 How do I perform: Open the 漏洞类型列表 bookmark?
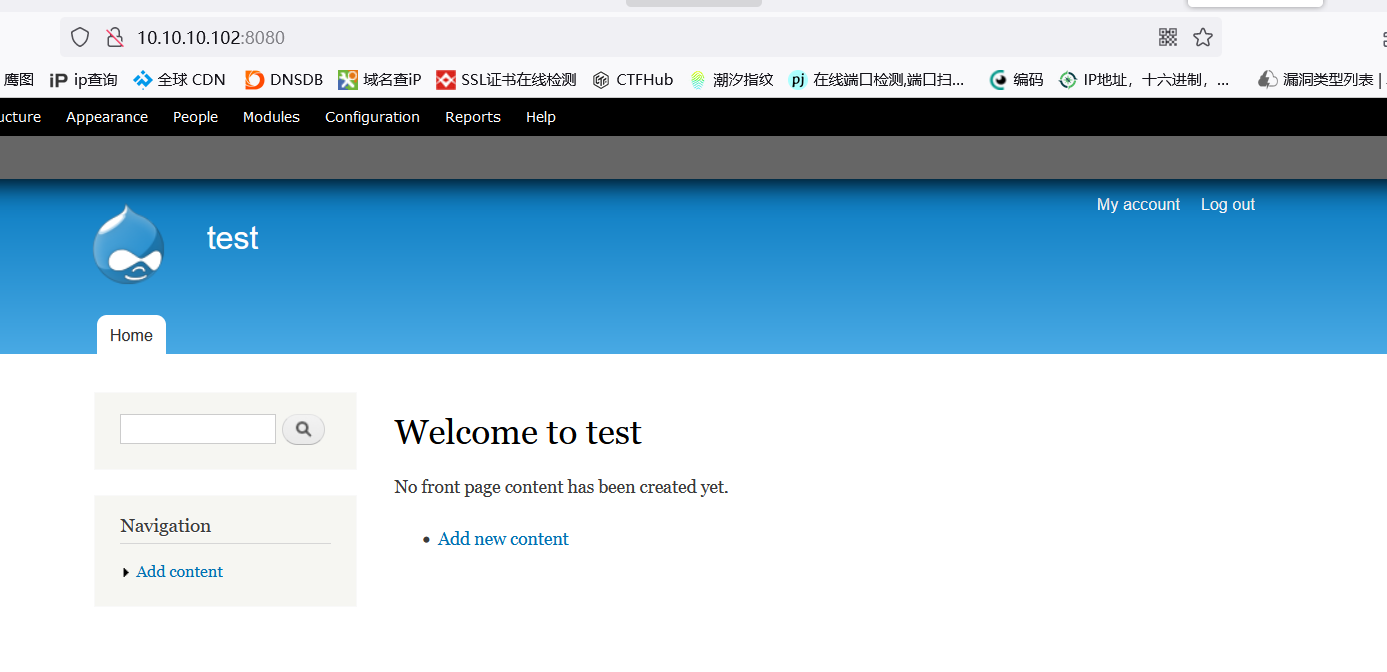tap(1318, 79)
